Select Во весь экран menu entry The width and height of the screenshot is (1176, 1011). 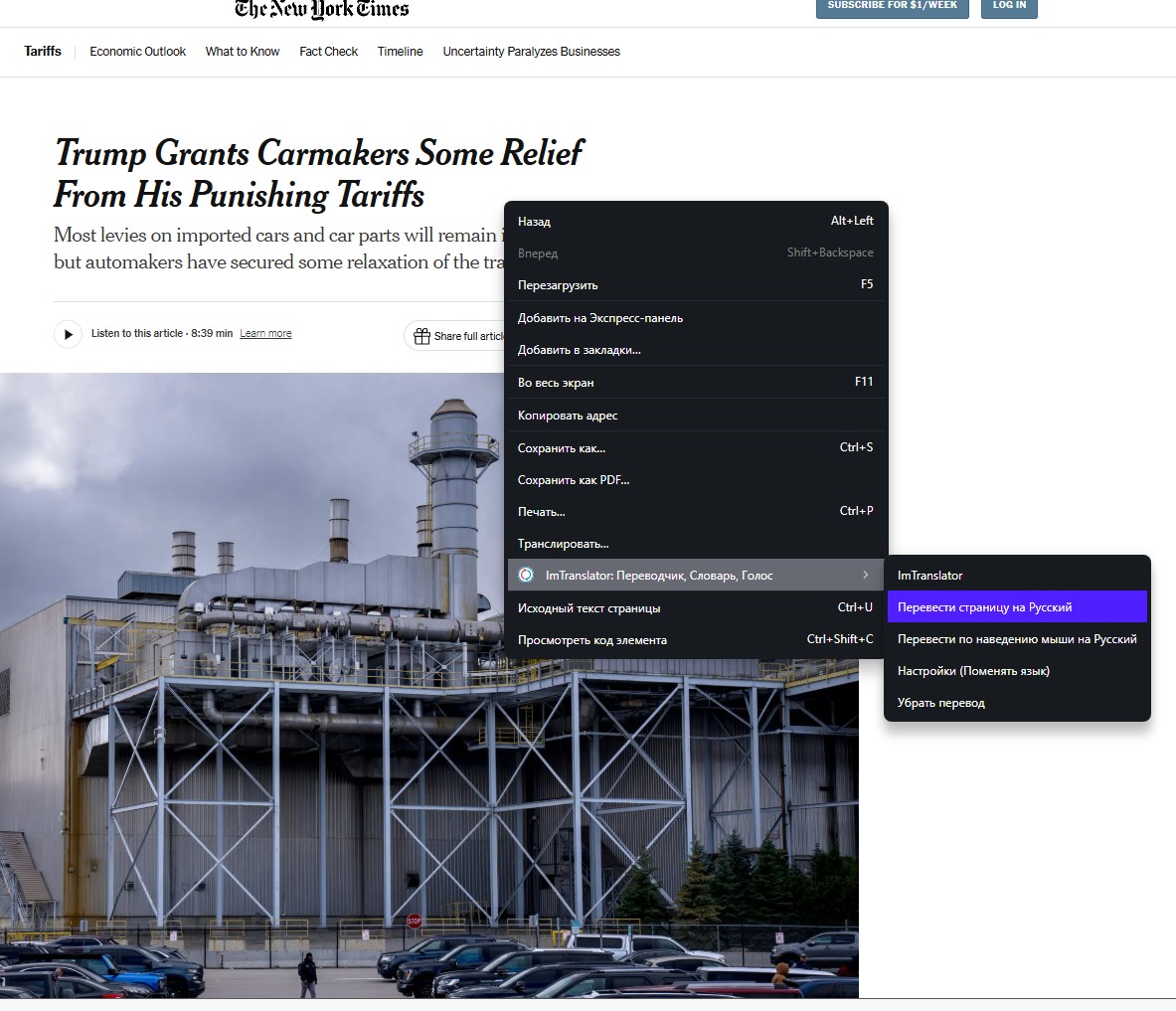697,383
